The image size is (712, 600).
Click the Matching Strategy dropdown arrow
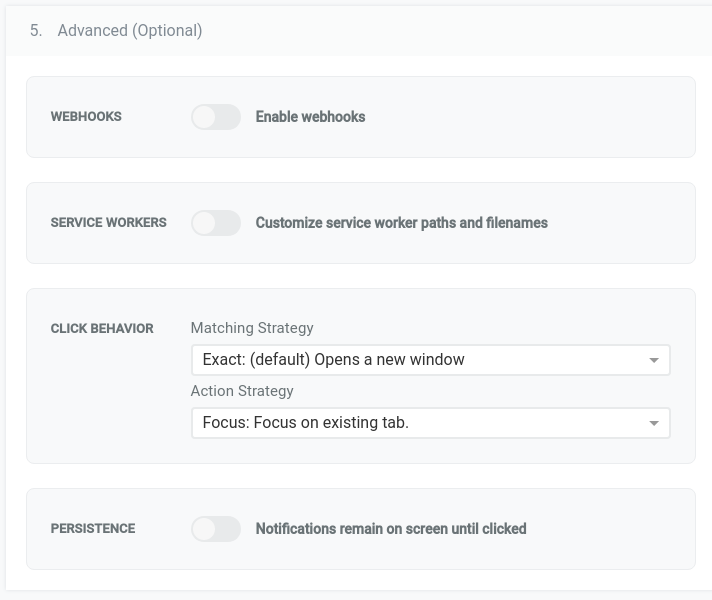pyautogui.click(x=654, y=360)
